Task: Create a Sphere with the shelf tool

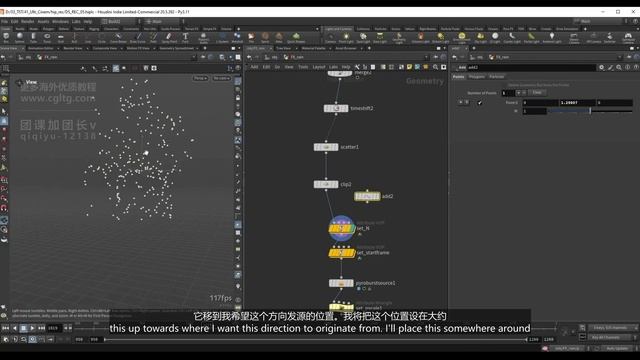Action: [19, 38]
